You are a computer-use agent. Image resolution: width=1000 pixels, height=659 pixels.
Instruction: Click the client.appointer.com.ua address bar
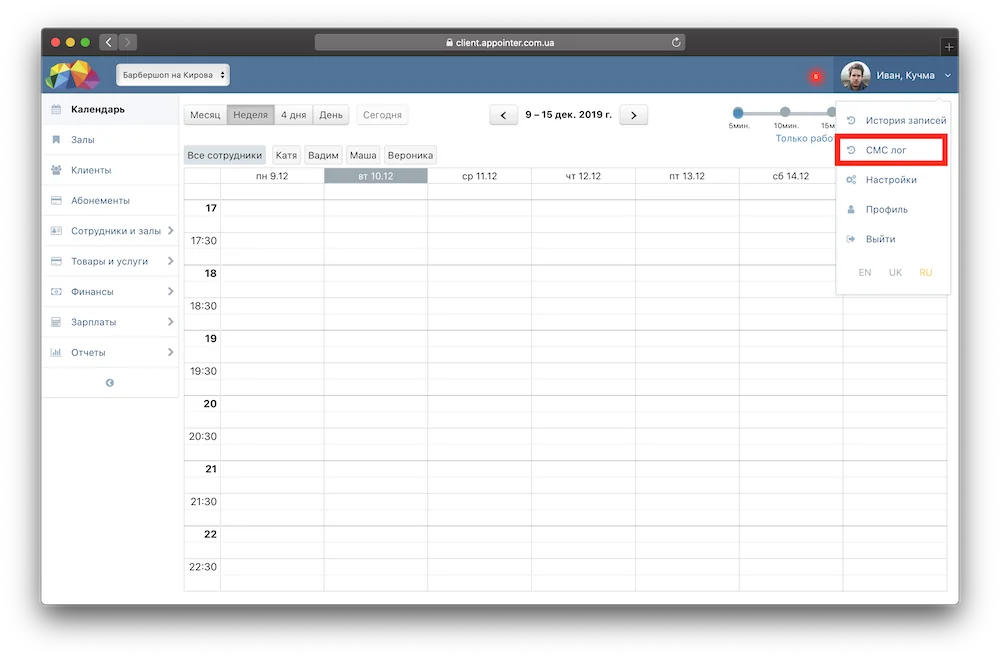pyautogui.click(x=500, y=42)
